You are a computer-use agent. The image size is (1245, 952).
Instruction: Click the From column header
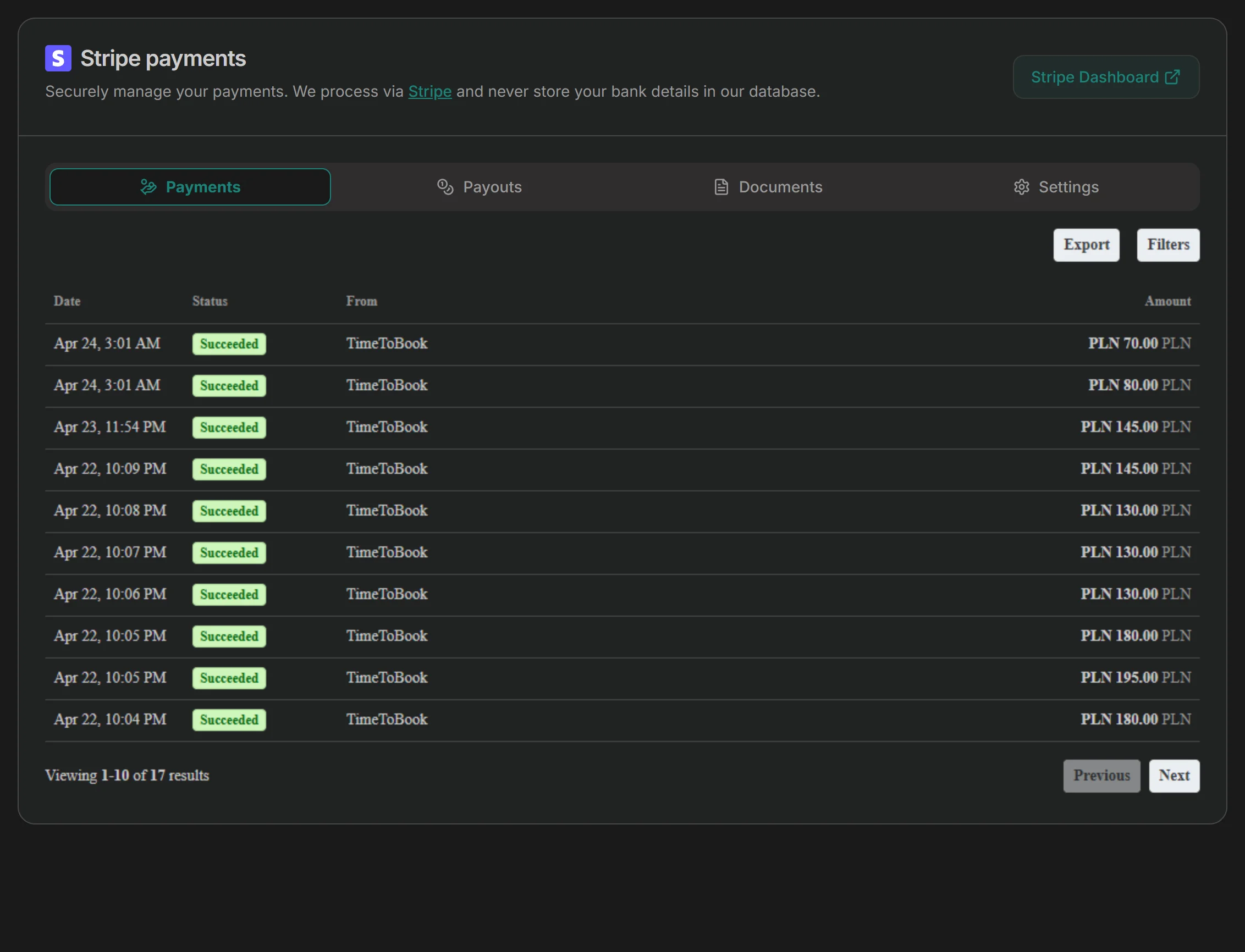click(362, 301)
